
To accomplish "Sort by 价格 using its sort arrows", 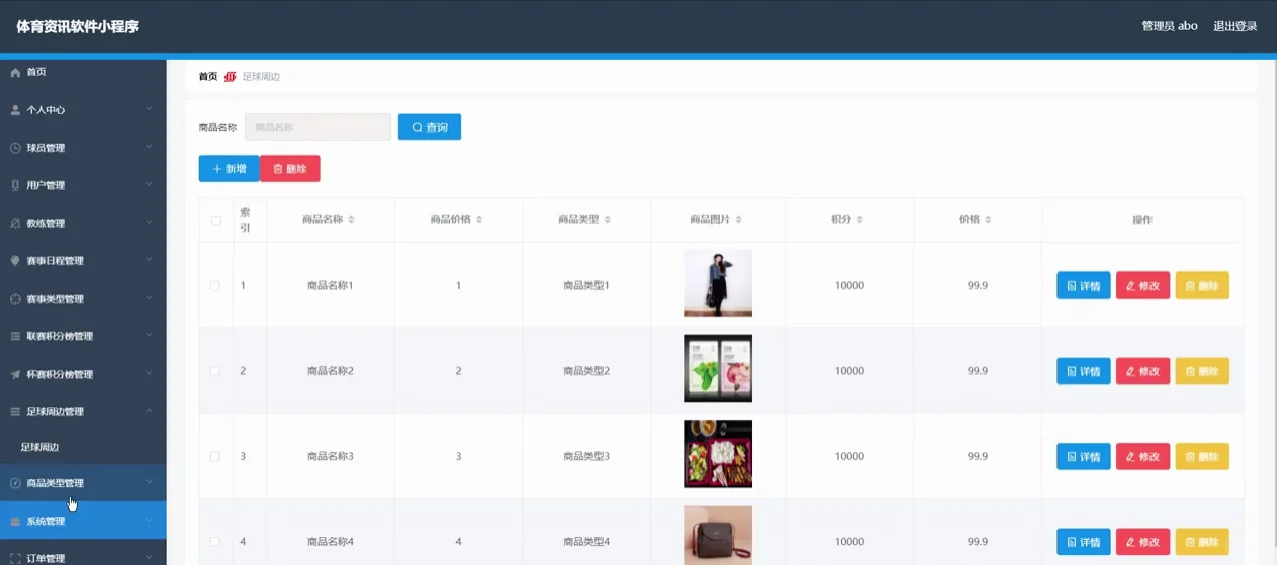I will [x=989, y=219].
